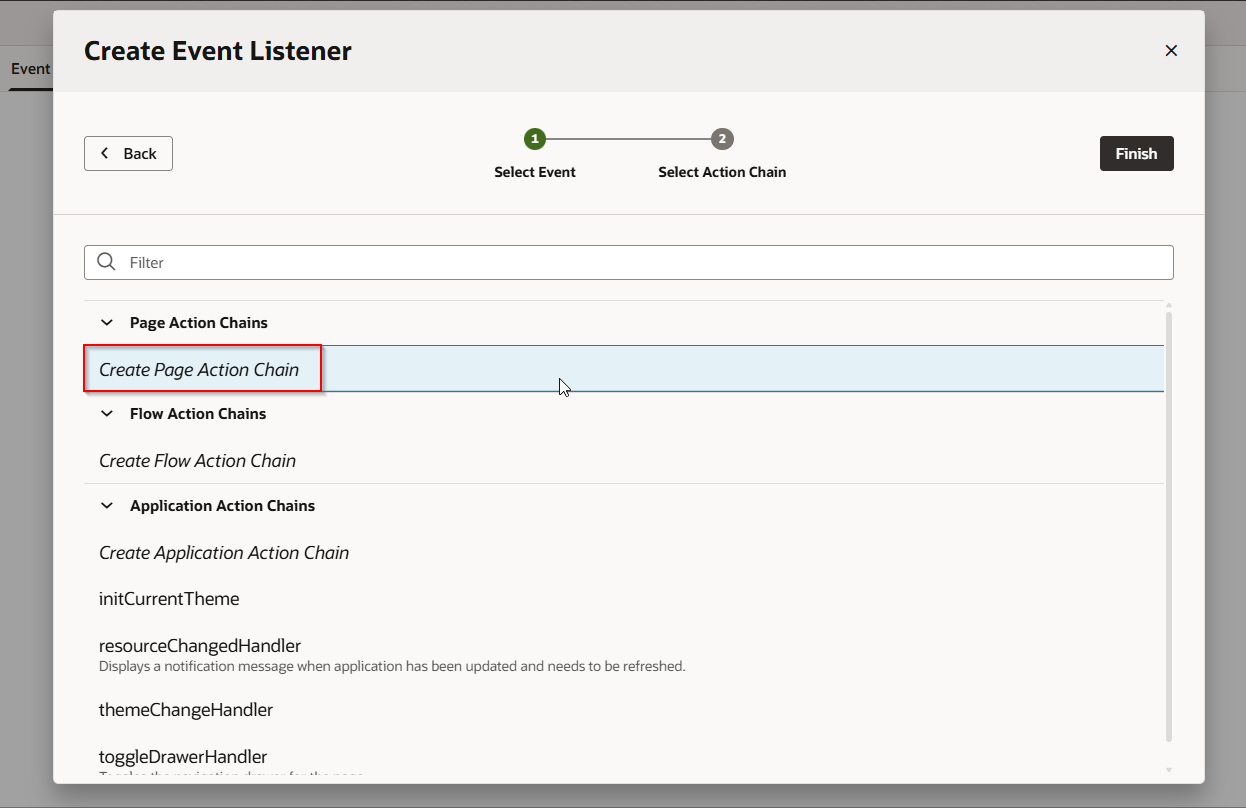Click the Finish button
The image size is (1246, 808).
(x=1136, y=154)
